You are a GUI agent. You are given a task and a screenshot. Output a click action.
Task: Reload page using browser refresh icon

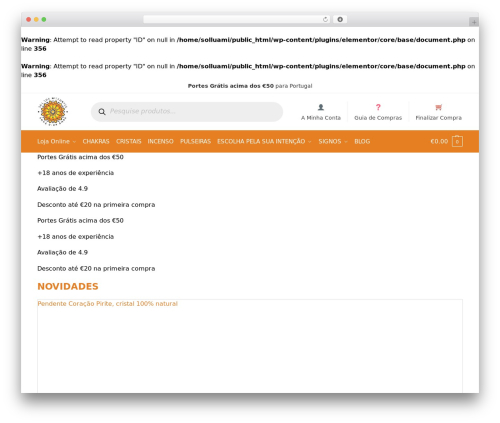point(325,19)
